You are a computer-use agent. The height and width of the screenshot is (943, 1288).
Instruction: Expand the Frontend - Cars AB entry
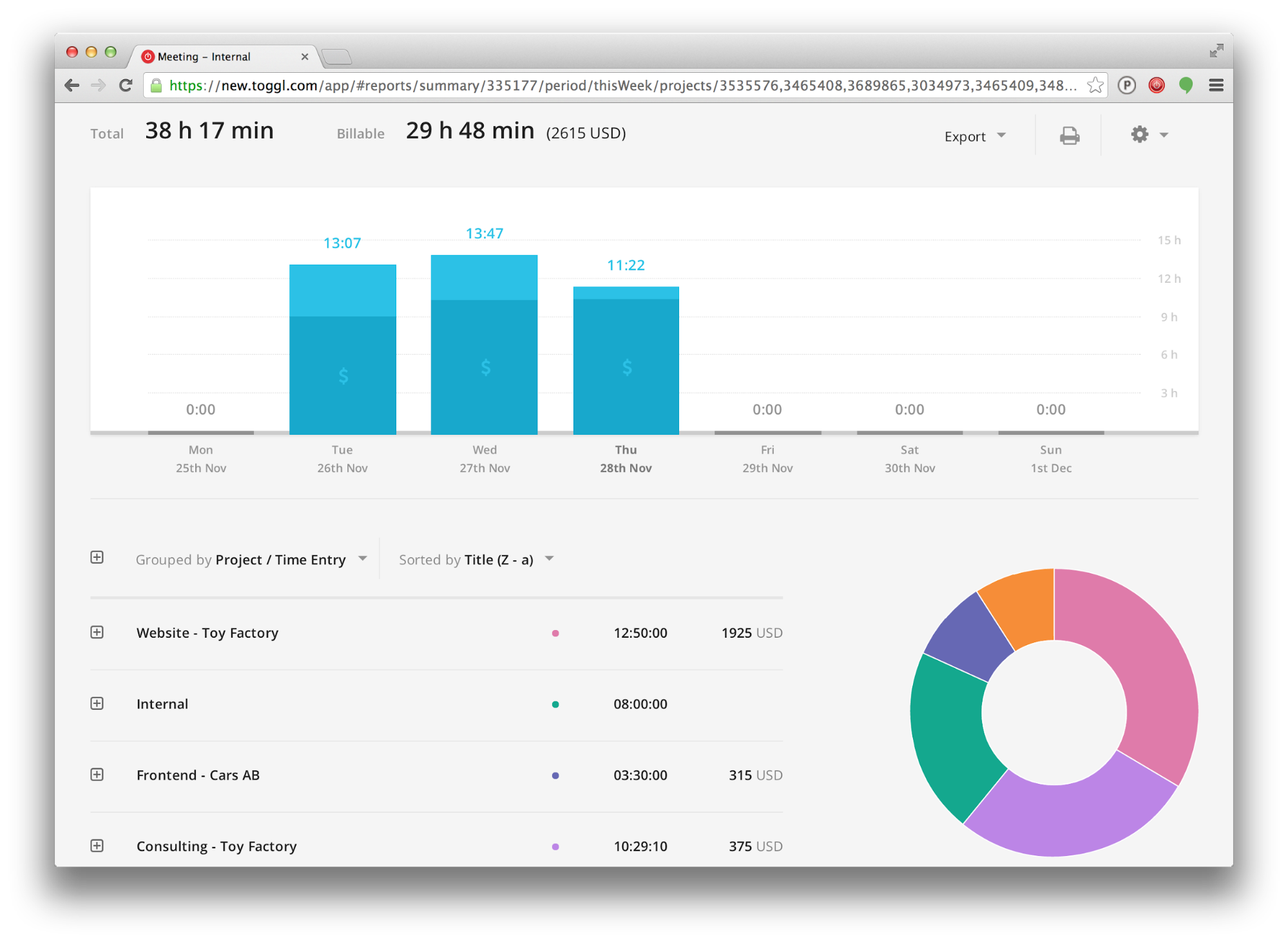pyautogui.click(x=97, y=774)
